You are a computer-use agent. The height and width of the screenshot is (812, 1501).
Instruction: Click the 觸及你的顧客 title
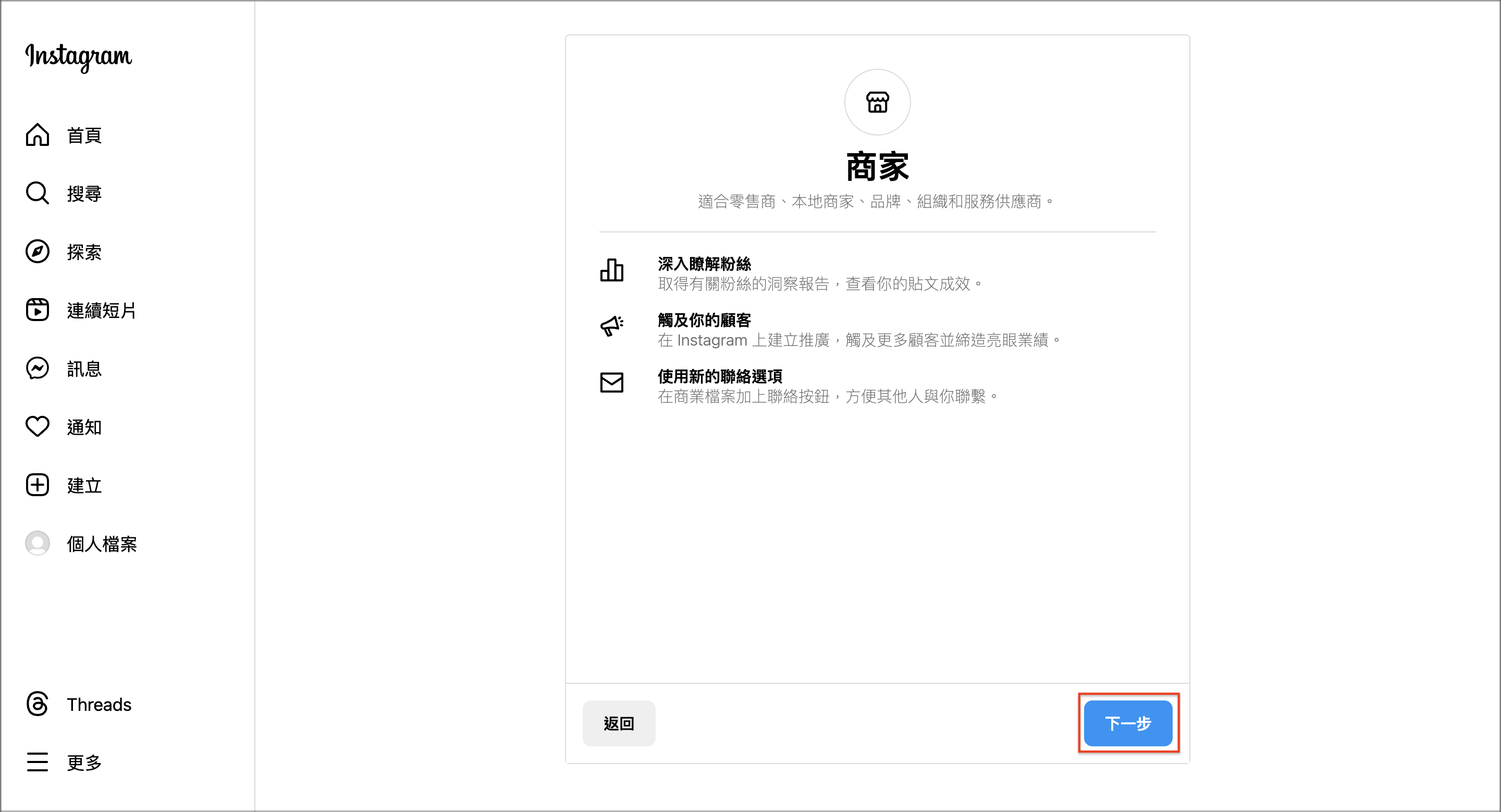click(x=705, y=320)
